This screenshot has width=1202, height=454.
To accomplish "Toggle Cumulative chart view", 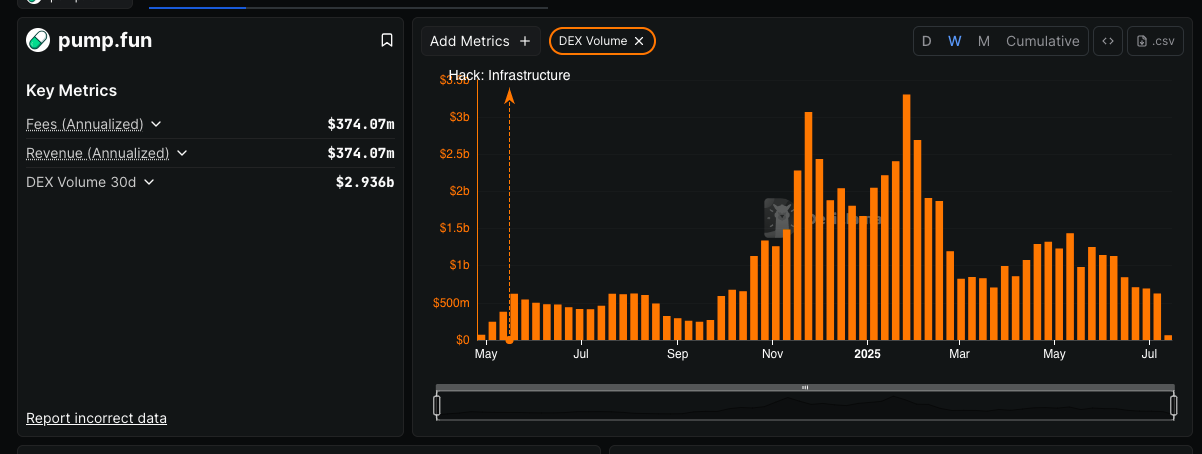I will (1042, 41).
